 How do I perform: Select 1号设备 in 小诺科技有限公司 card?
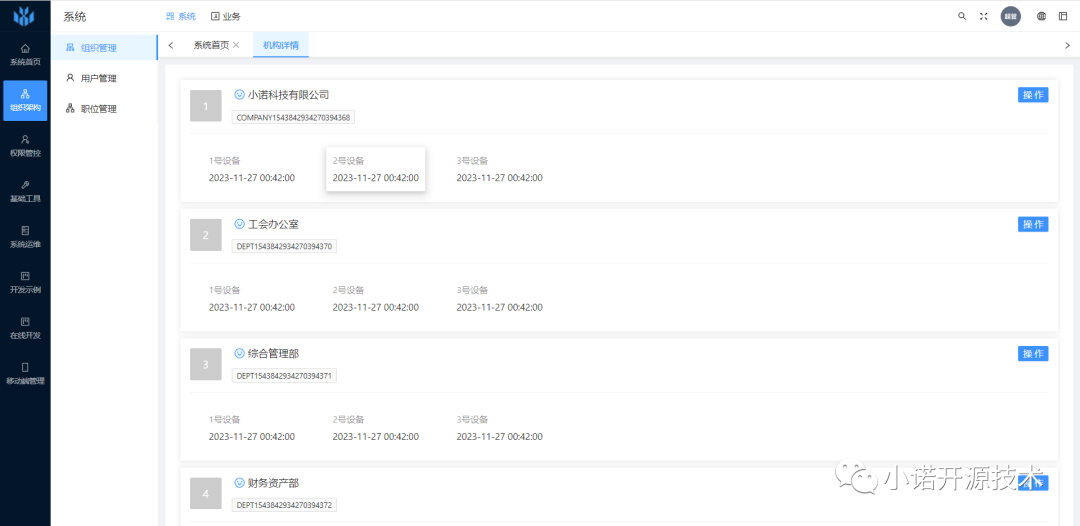(x=251, y=169)
